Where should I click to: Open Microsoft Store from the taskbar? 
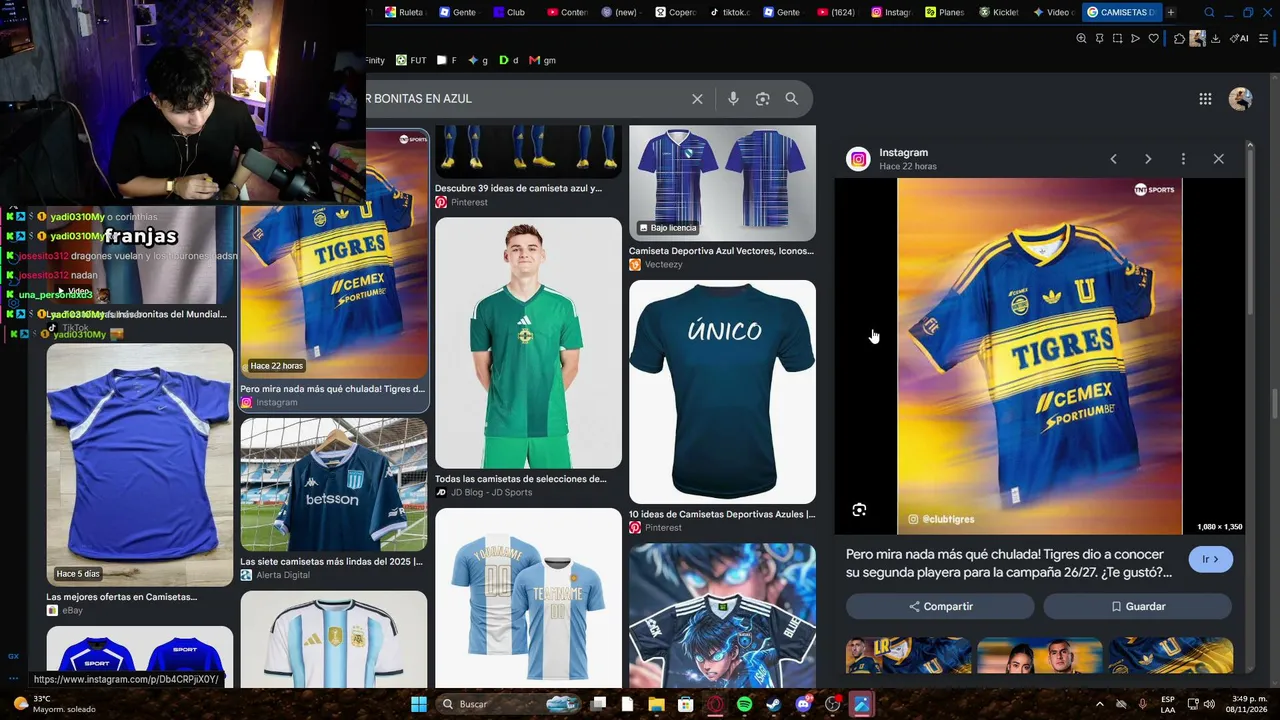685,704
